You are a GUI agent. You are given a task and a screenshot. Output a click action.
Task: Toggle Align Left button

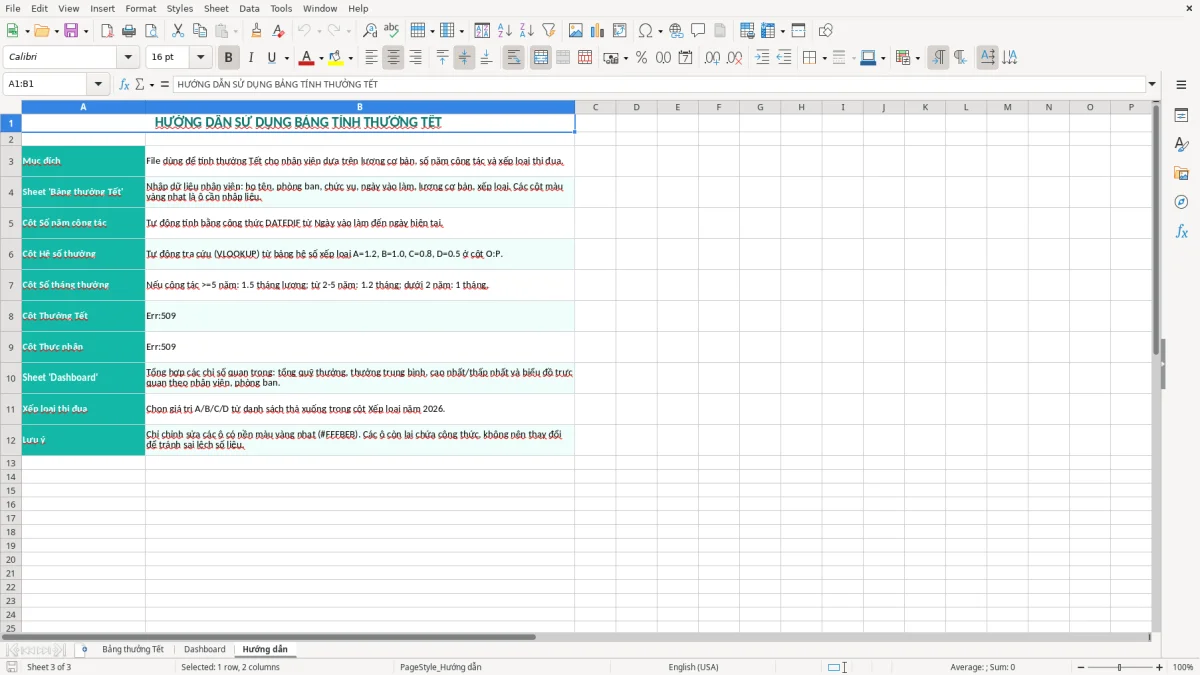click(371, 58)
